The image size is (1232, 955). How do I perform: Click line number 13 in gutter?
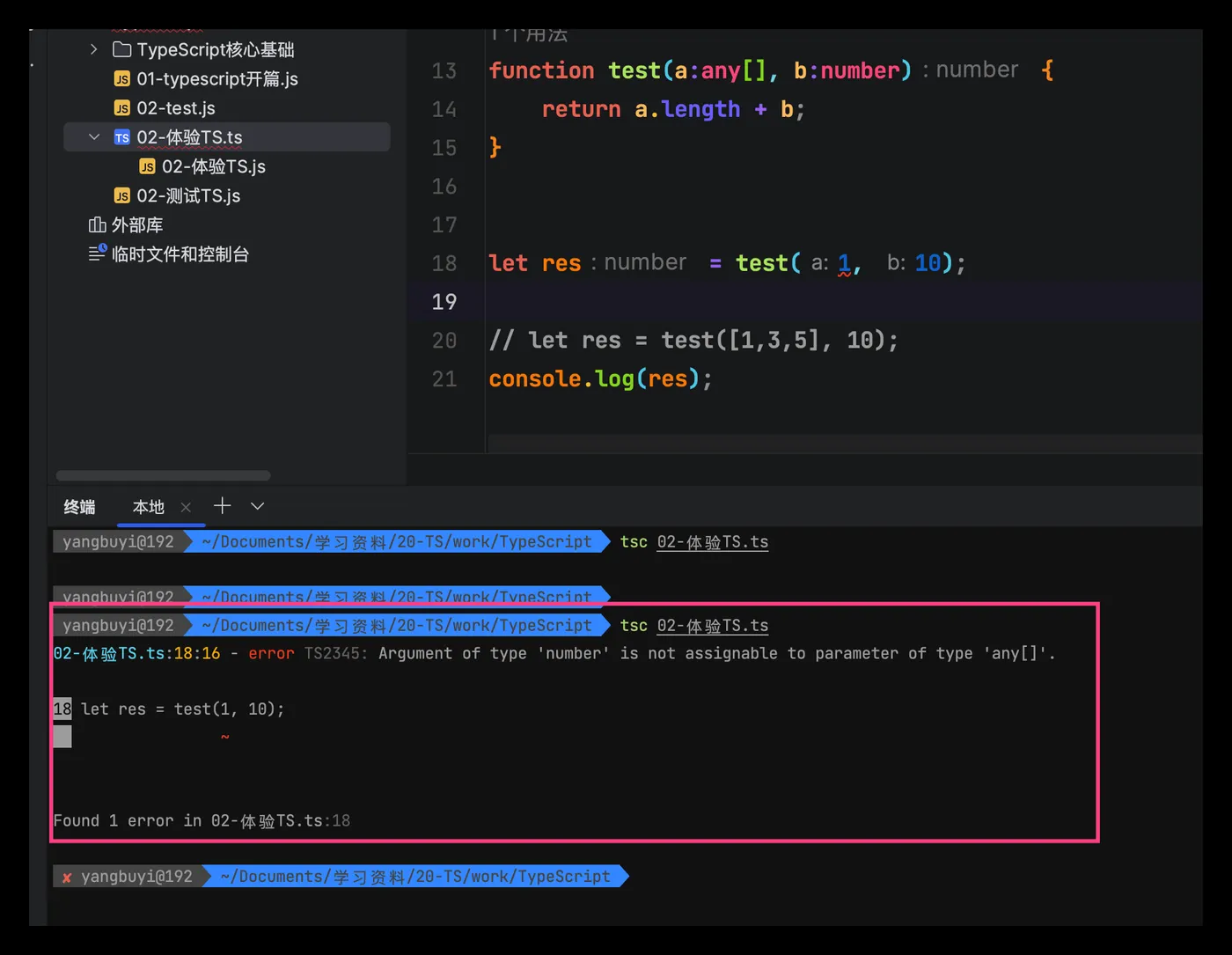click(x=444, y=70)
